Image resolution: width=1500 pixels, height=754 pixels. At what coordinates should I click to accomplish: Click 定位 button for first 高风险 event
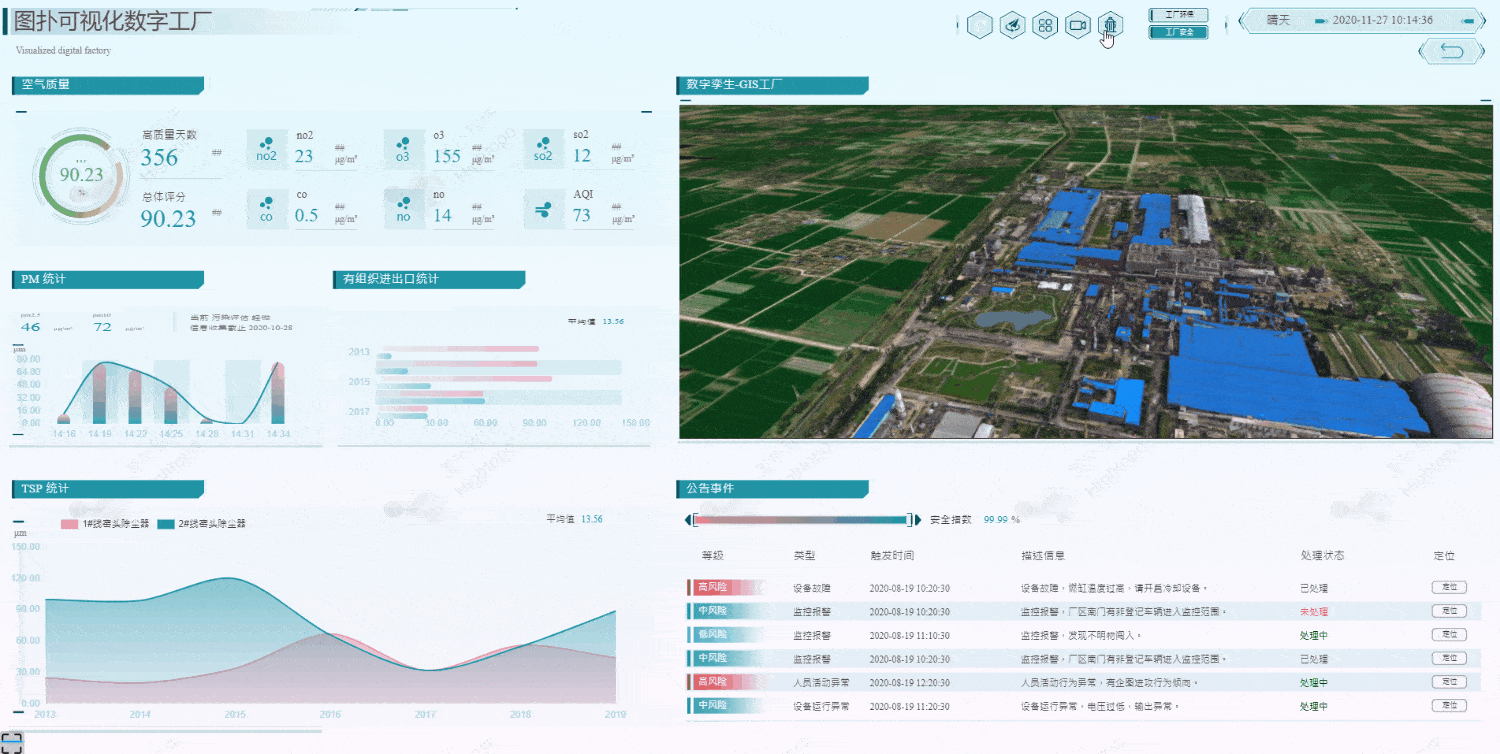1449,587
